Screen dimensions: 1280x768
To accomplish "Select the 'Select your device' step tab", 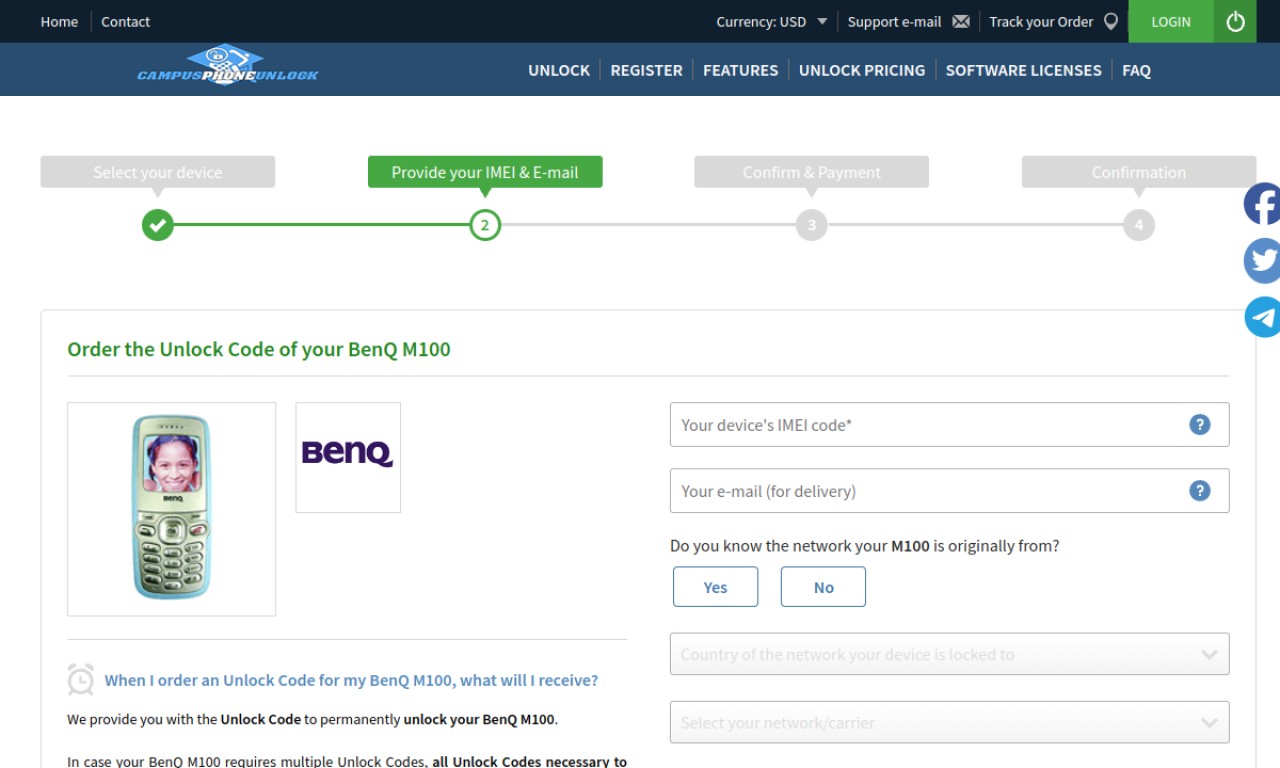I will point(158,172).
